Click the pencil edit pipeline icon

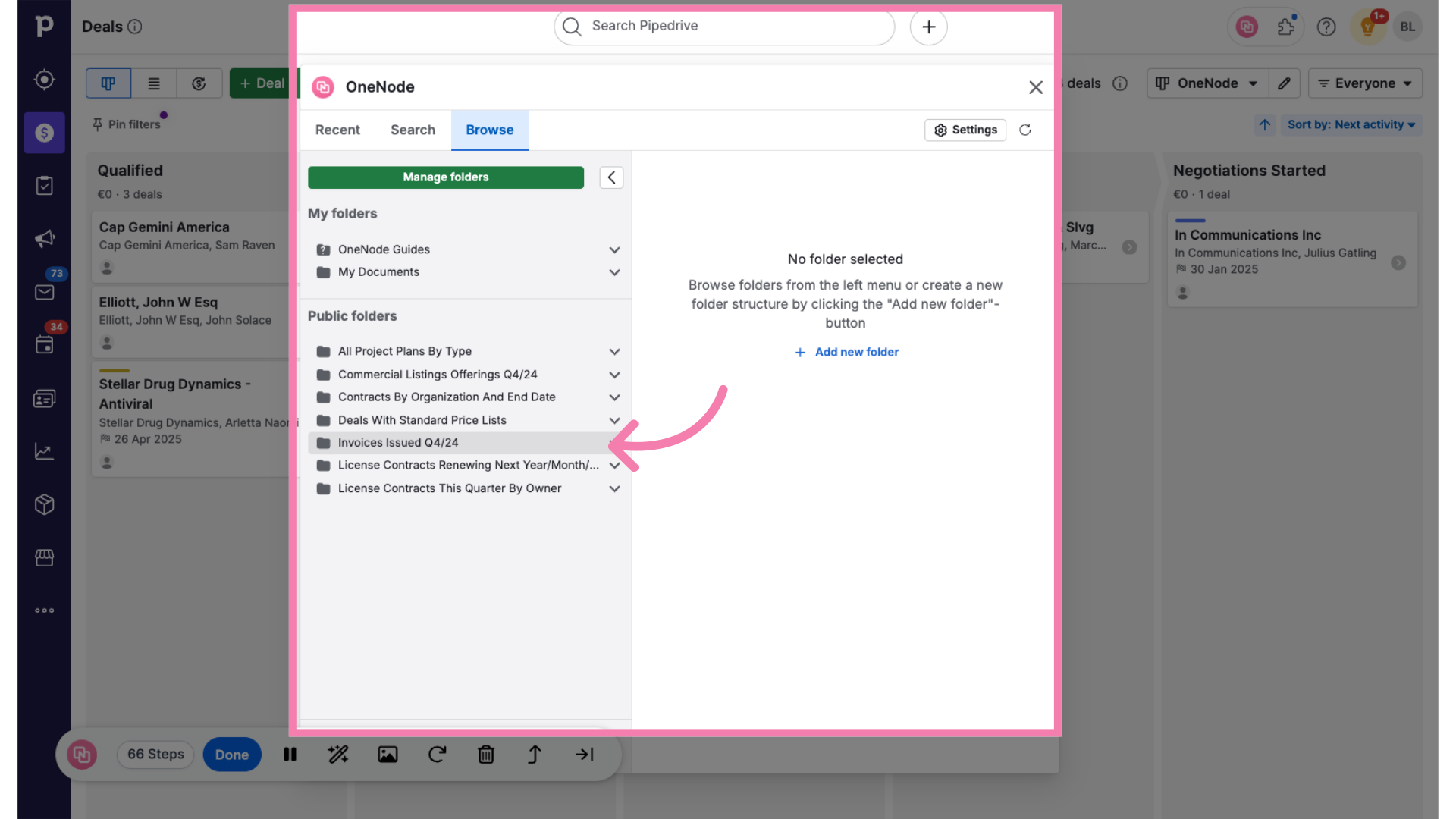coord(1284,83)
